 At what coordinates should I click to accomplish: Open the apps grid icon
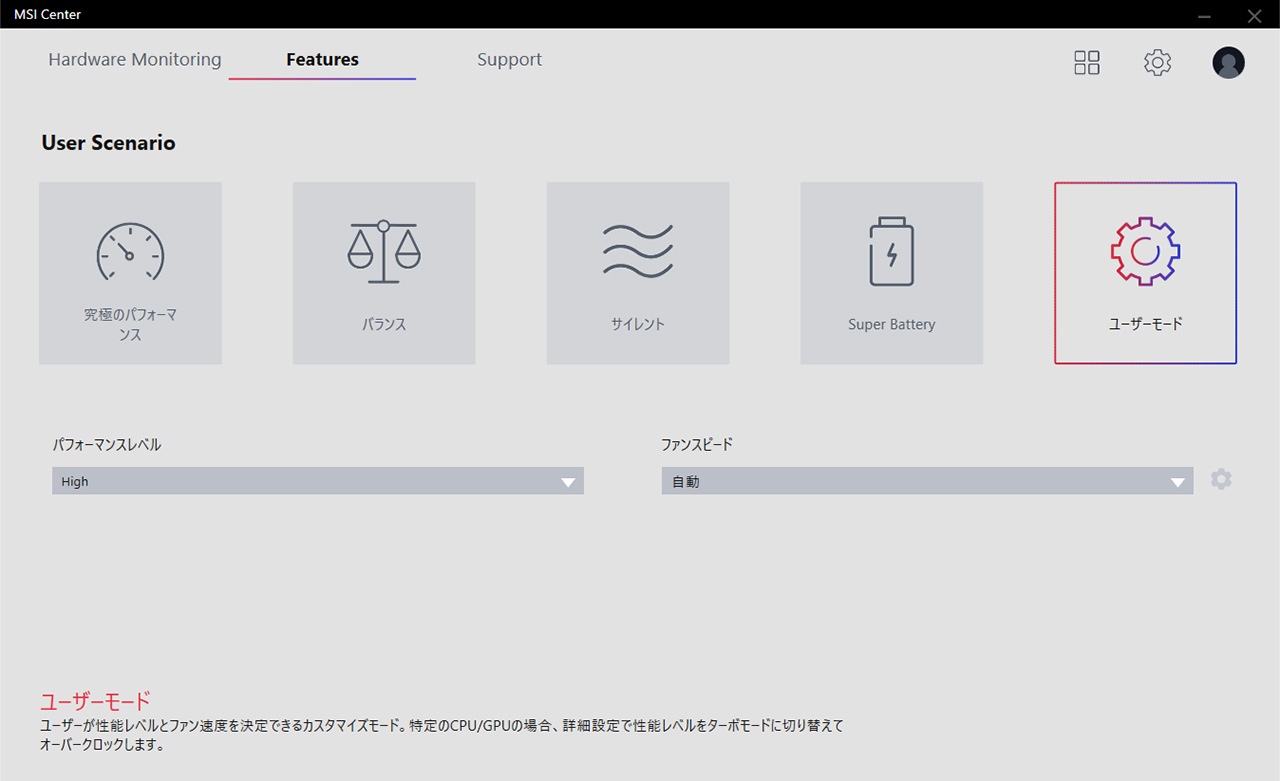pyautogui.click(x=1087, y=63)
